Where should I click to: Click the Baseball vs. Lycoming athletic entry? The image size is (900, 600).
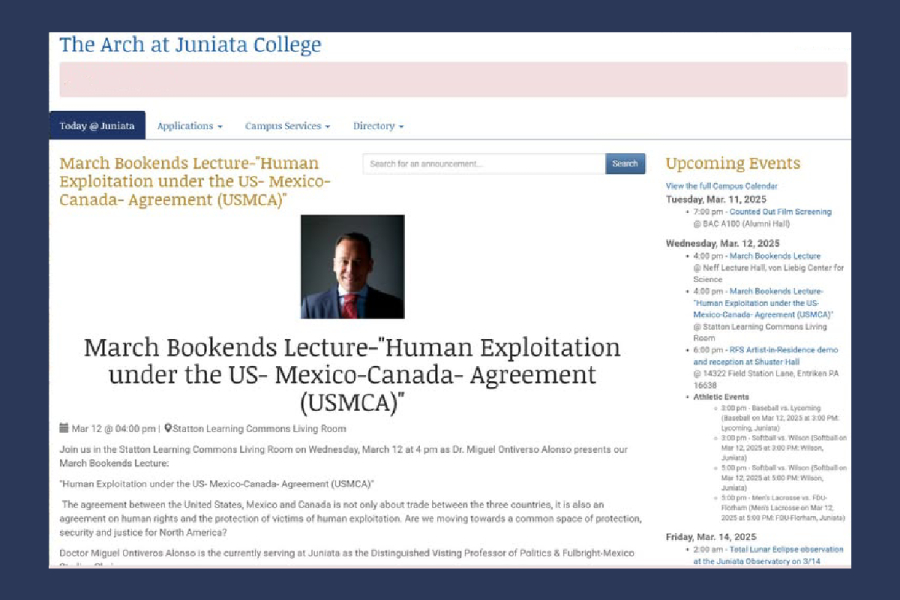click(x=779, y=418)
